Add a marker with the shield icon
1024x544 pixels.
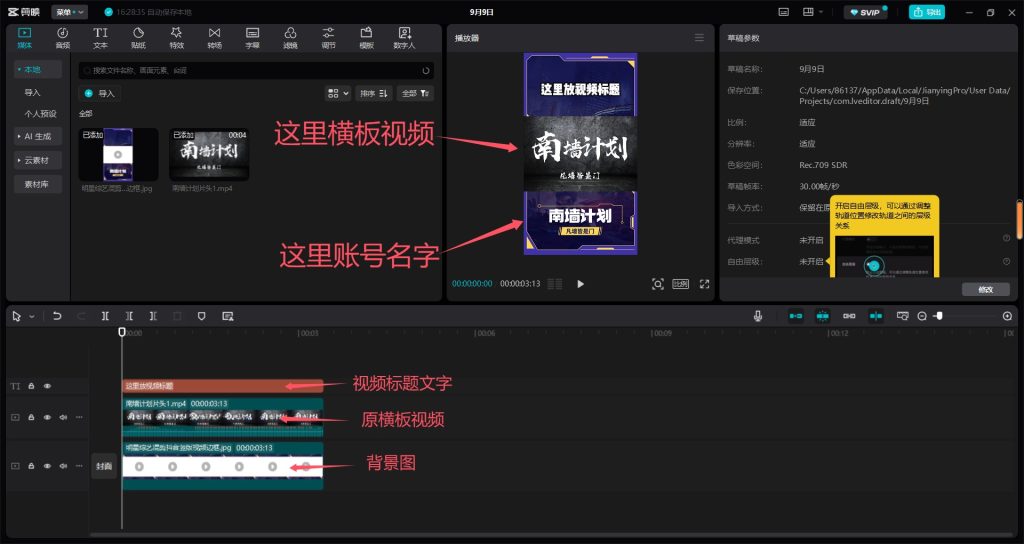coord(201,316)
